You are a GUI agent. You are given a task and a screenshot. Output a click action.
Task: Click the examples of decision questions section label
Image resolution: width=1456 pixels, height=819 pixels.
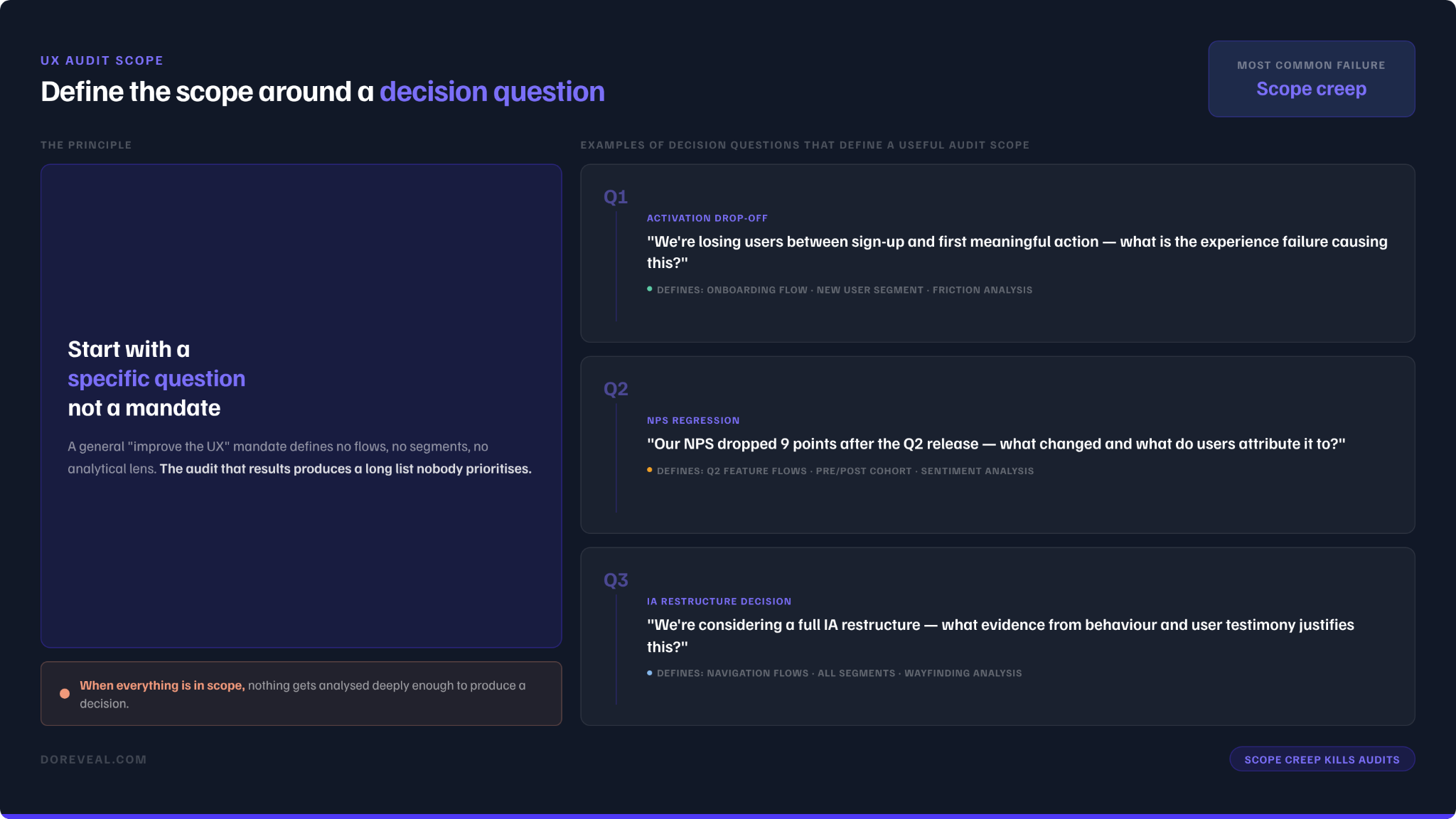click(x=805, y=145)
